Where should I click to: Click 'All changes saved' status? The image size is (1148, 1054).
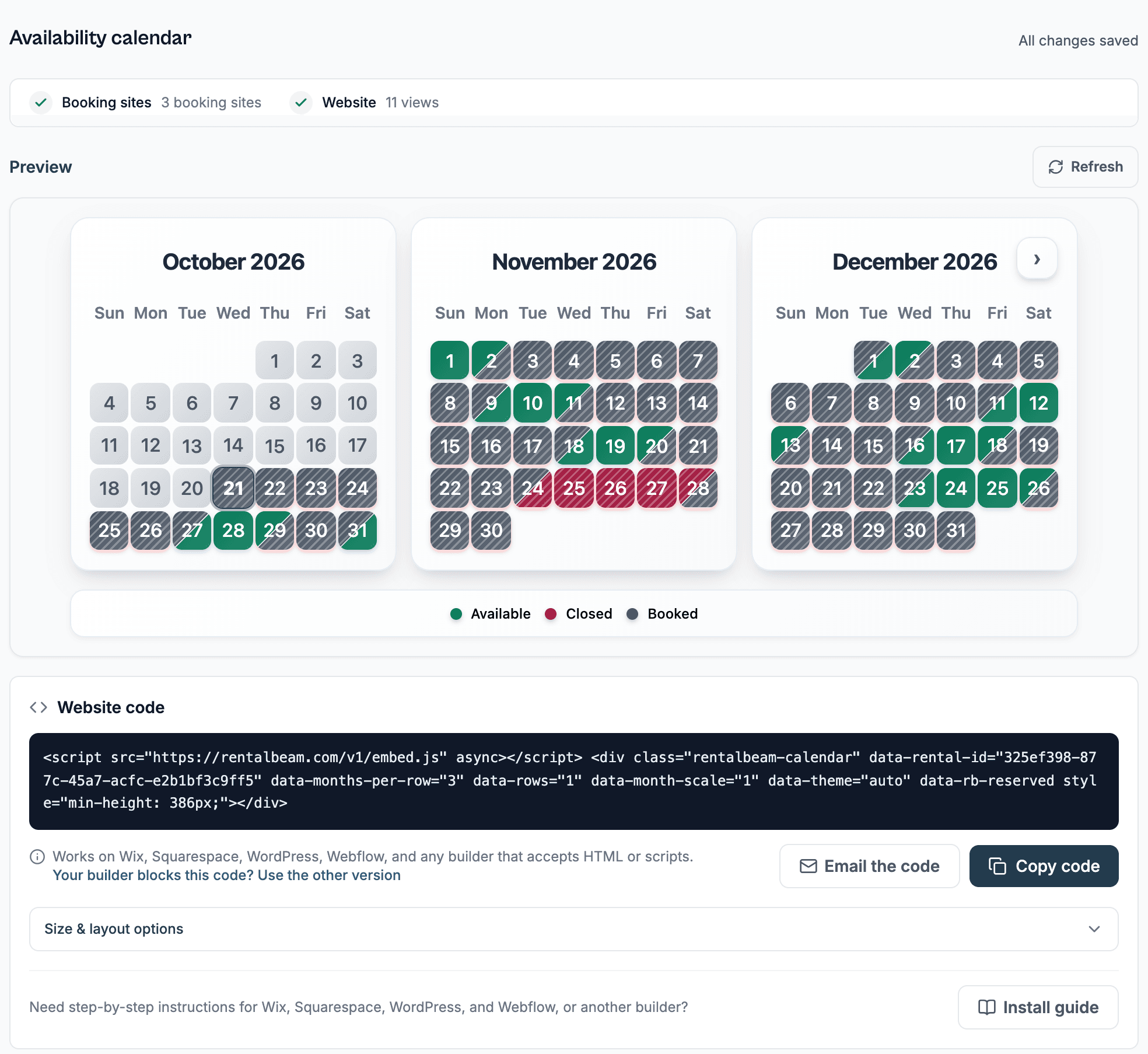click(x=1078, y=40)
